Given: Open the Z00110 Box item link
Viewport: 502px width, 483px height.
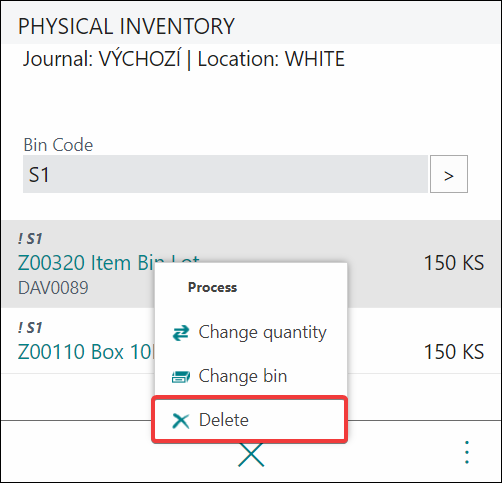Looking at the screenshot, I should (x=86, y=352).
